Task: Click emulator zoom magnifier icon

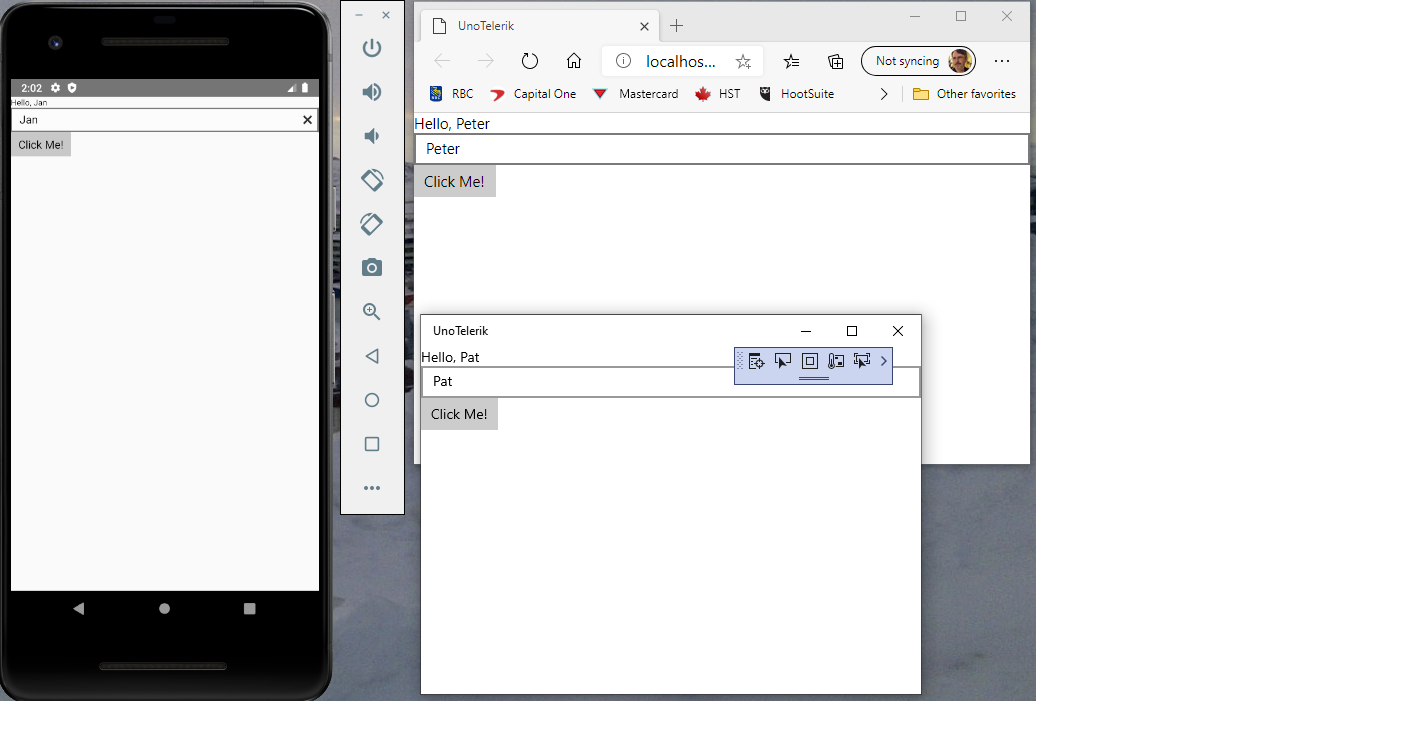Action: (x=372, y=312)
